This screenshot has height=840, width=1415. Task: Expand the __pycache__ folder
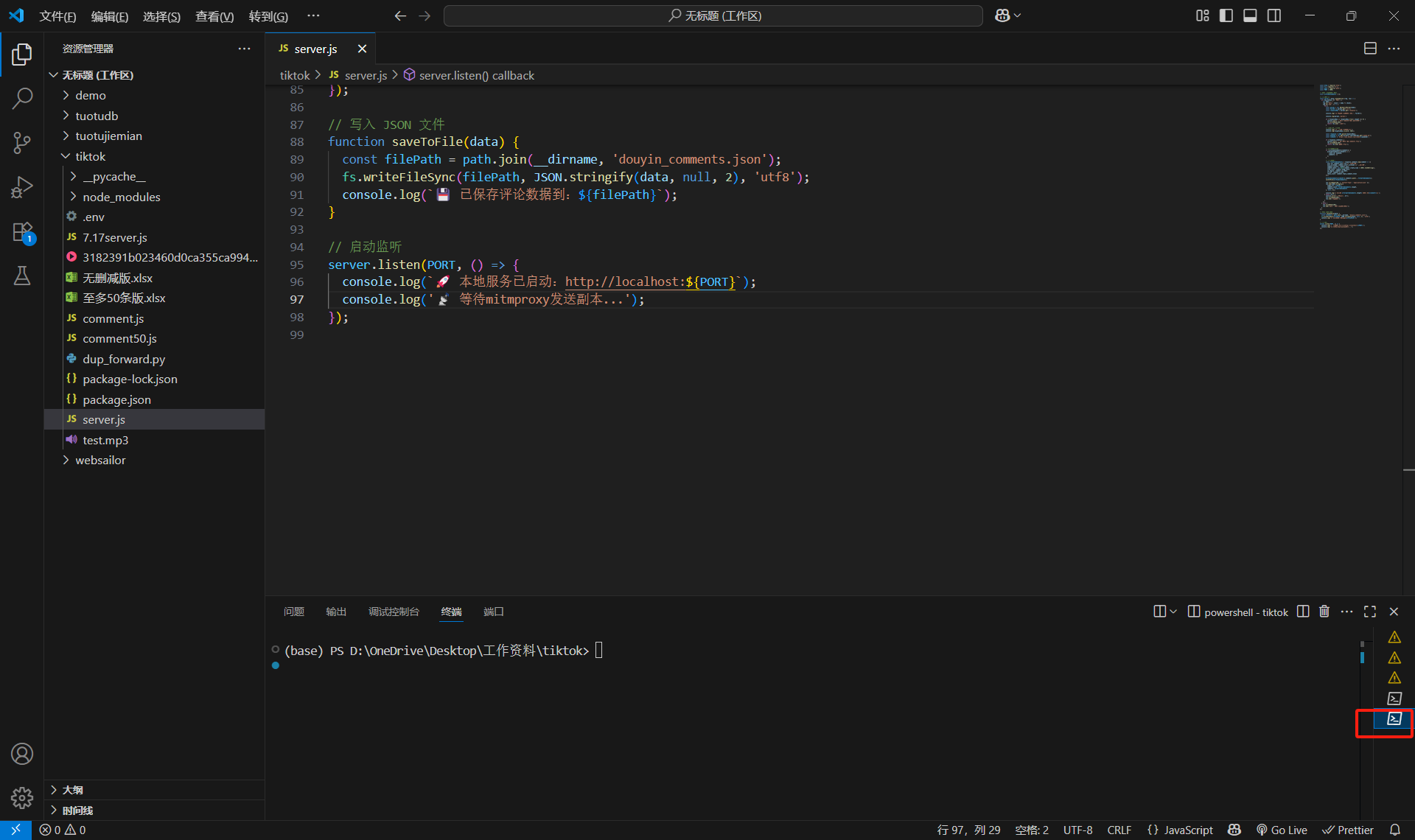[155, 176]
